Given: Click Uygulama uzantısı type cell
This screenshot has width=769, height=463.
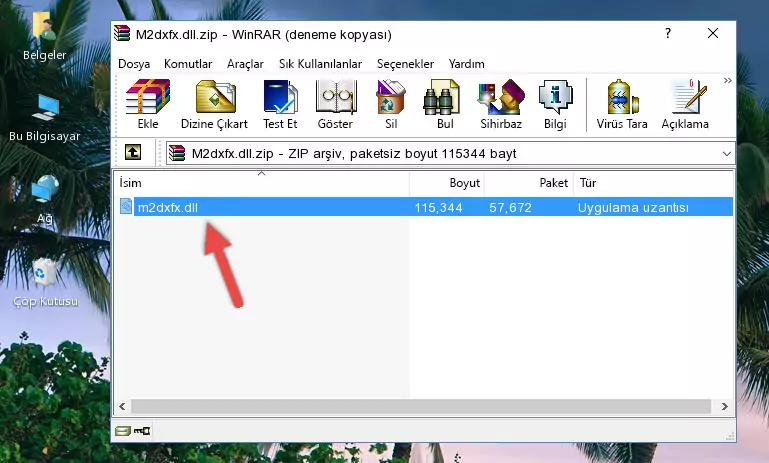Looking at the screenshot, I should tap(633, 207).
